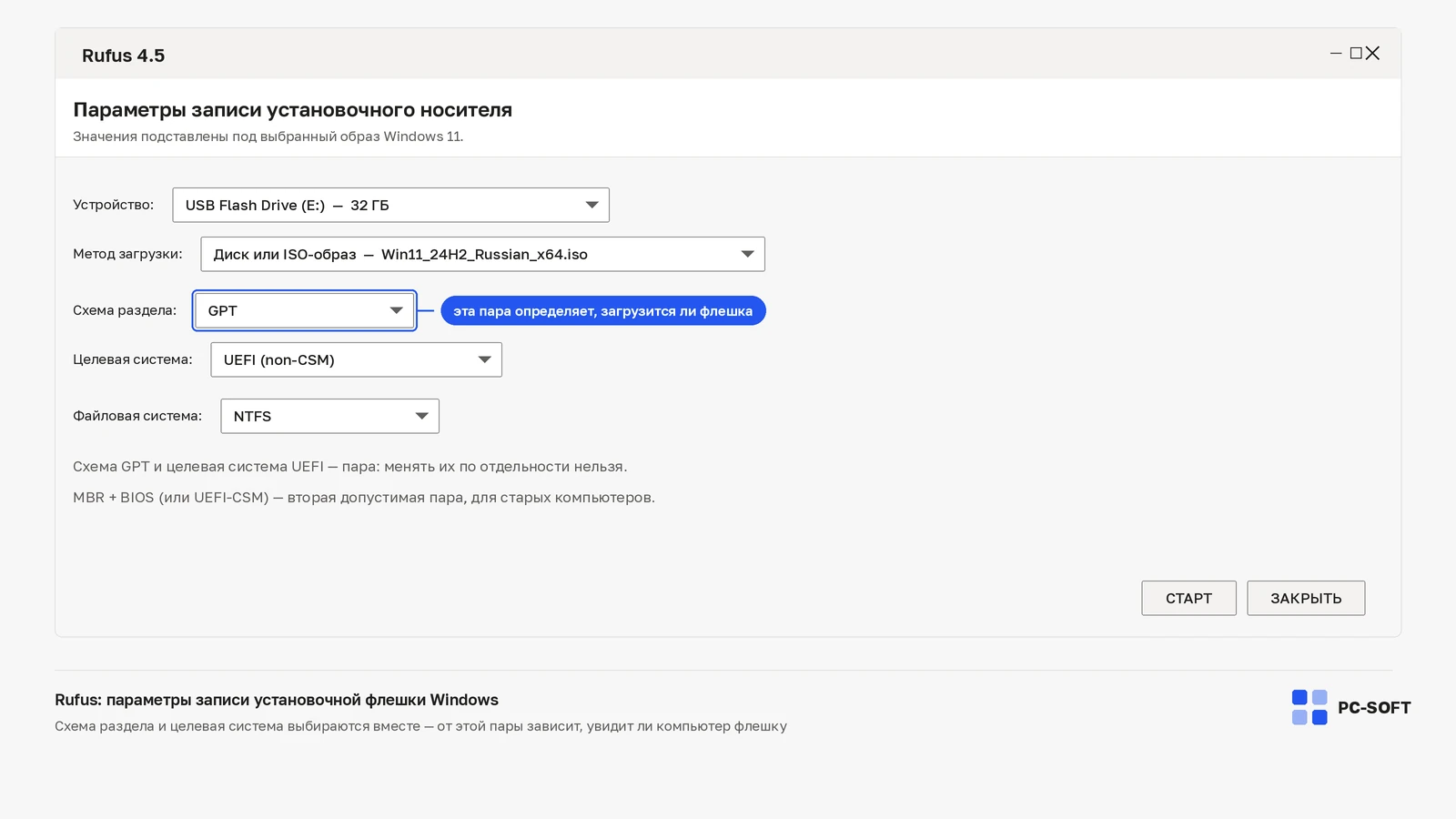The width and height of the screenshot is (1456, 819).
Task: Close the Rufus window with the X icon
Action: [x=1372, y=54]
